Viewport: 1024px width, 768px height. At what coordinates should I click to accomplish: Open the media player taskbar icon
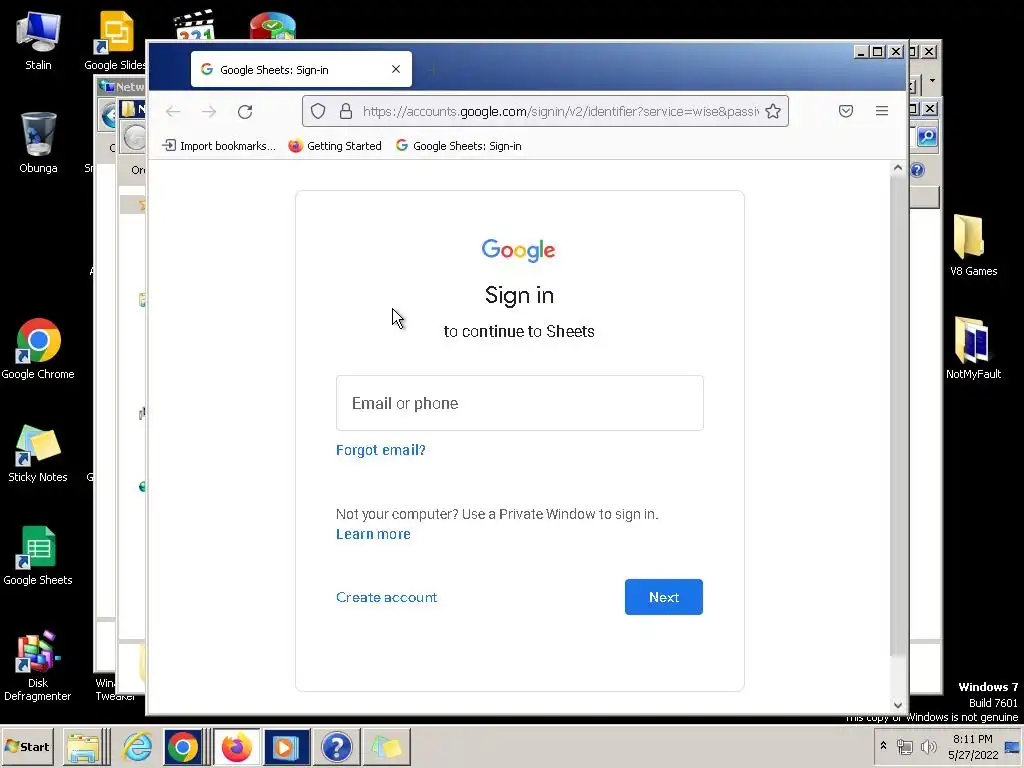(286, 746)
